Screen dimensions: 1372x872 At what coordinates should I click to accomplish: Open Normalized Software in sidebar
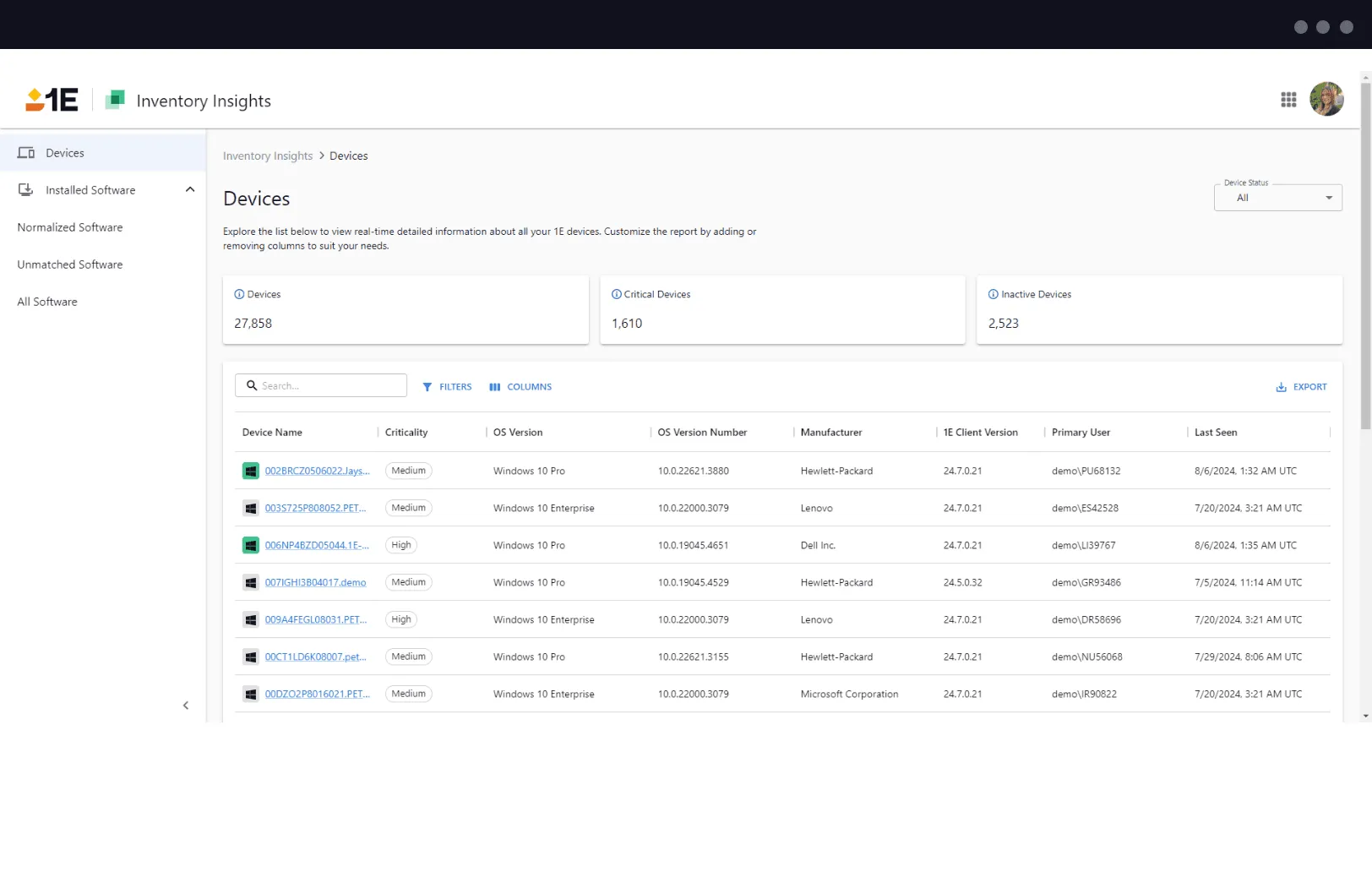(x=70, y=227)
